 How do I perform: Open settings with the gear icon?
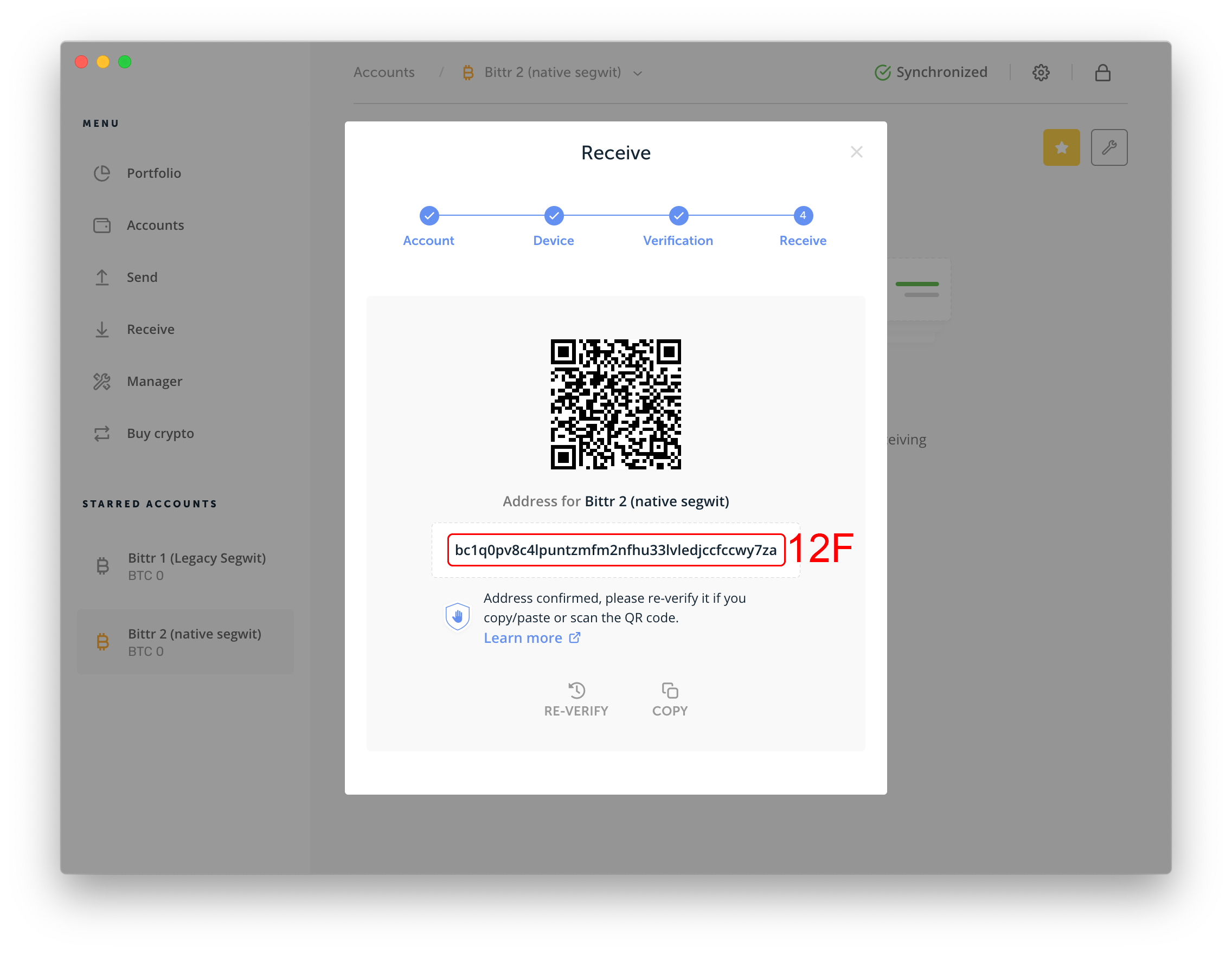click(1041, 73)
